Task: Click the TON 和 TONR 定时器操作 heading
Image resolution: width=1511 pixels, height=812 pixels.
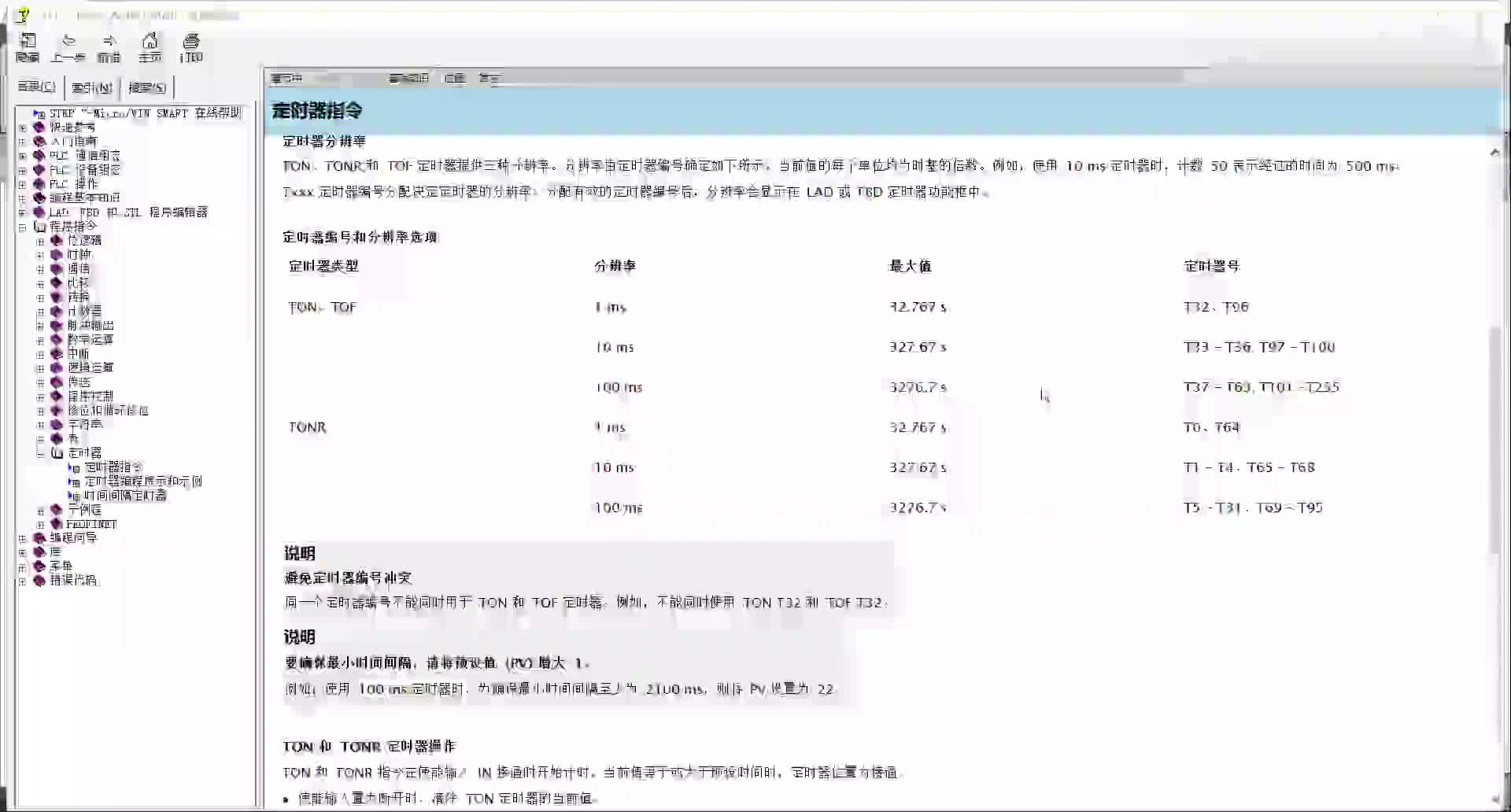Action: 369,747
